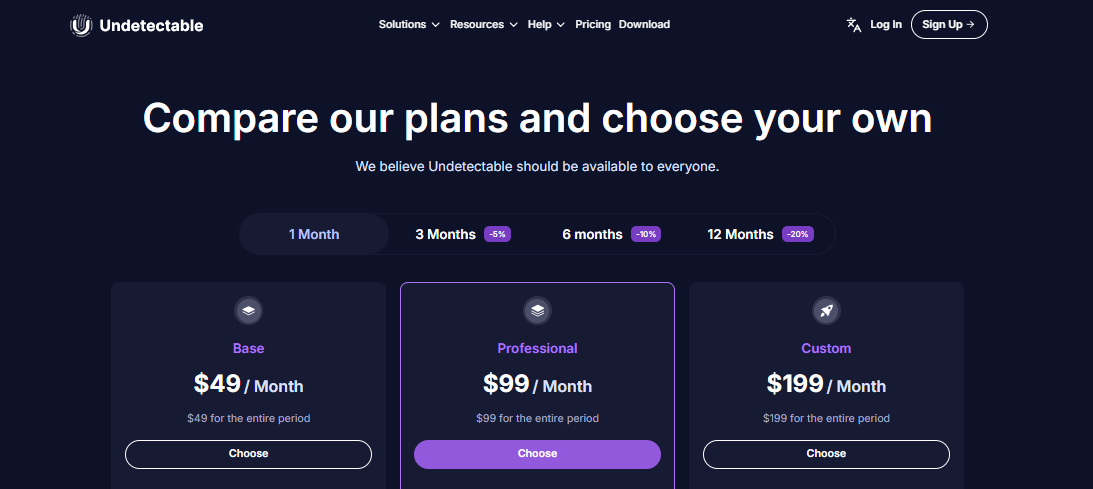Click the Custom plan rocket icon
The height and width of the screenshot is (489, 1093).
827,311
